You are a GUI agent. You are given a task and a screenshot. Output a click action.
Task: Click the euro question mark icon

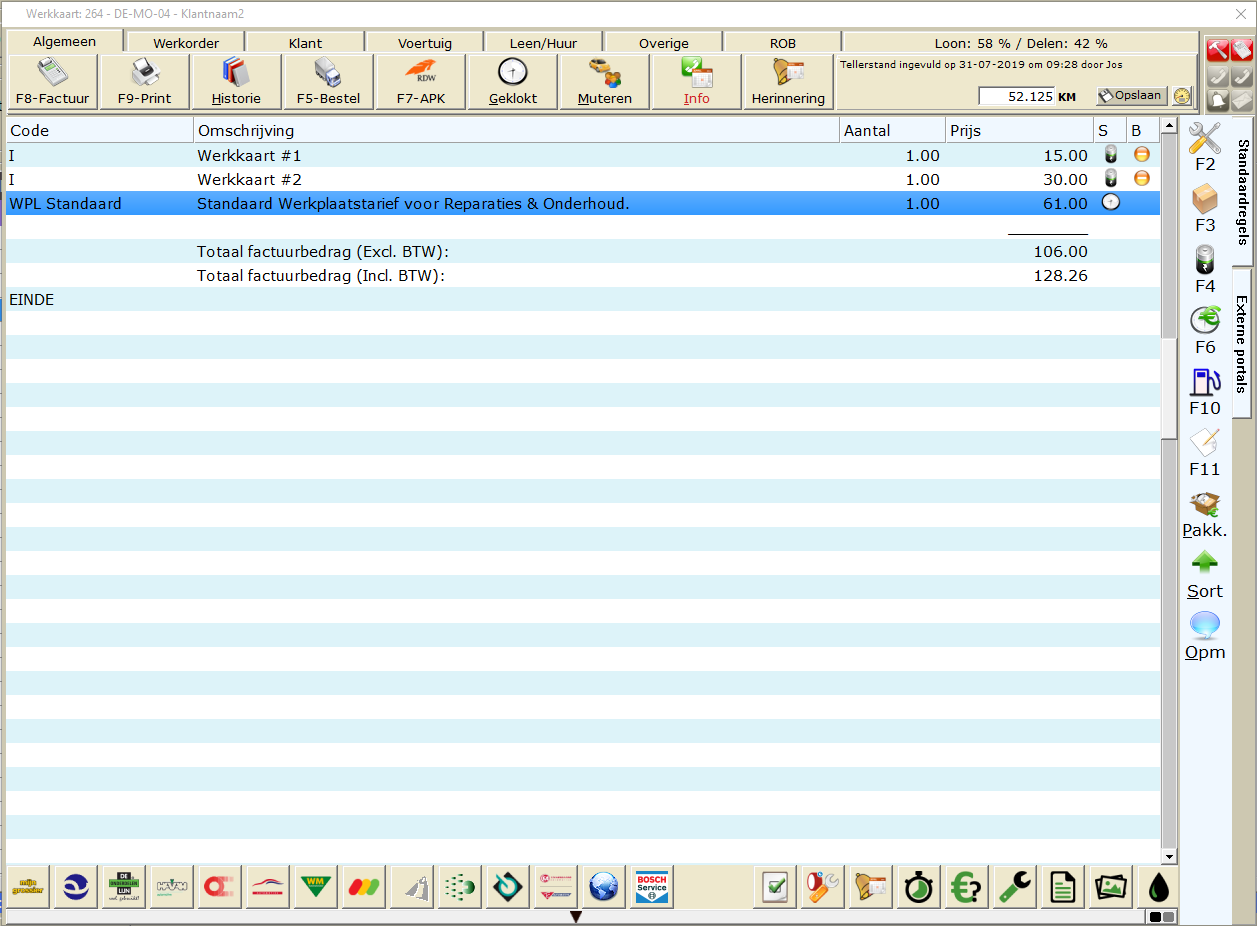tap(966, 887)
